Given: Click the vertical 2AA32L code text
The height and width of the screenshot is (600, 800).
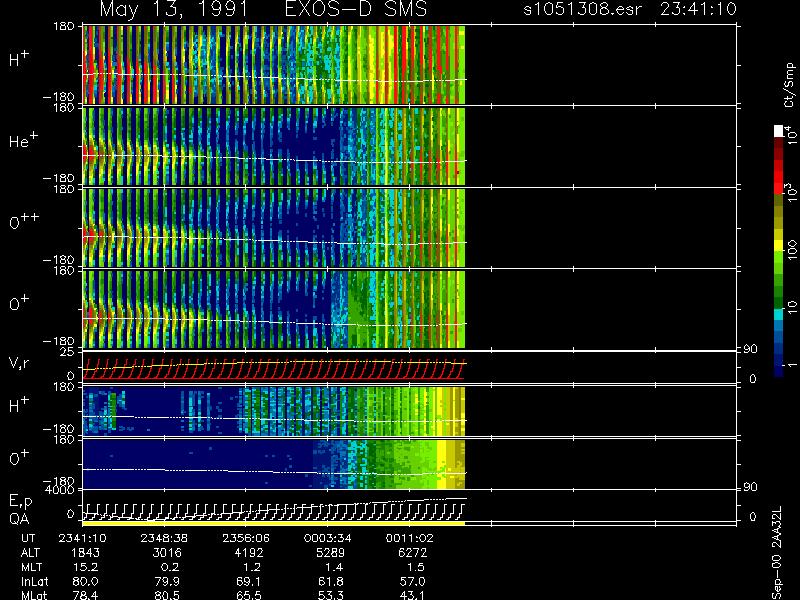Looking at the screenshot, I should (778, 527).
